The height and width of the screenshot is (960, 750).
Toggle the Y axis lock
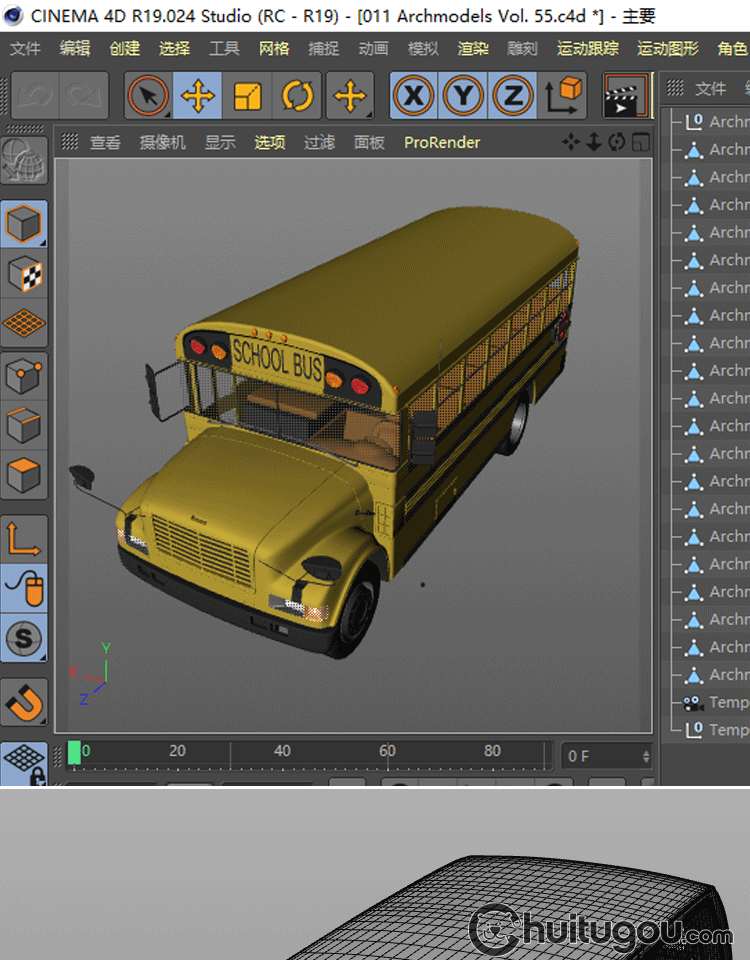tap(463, 96)
